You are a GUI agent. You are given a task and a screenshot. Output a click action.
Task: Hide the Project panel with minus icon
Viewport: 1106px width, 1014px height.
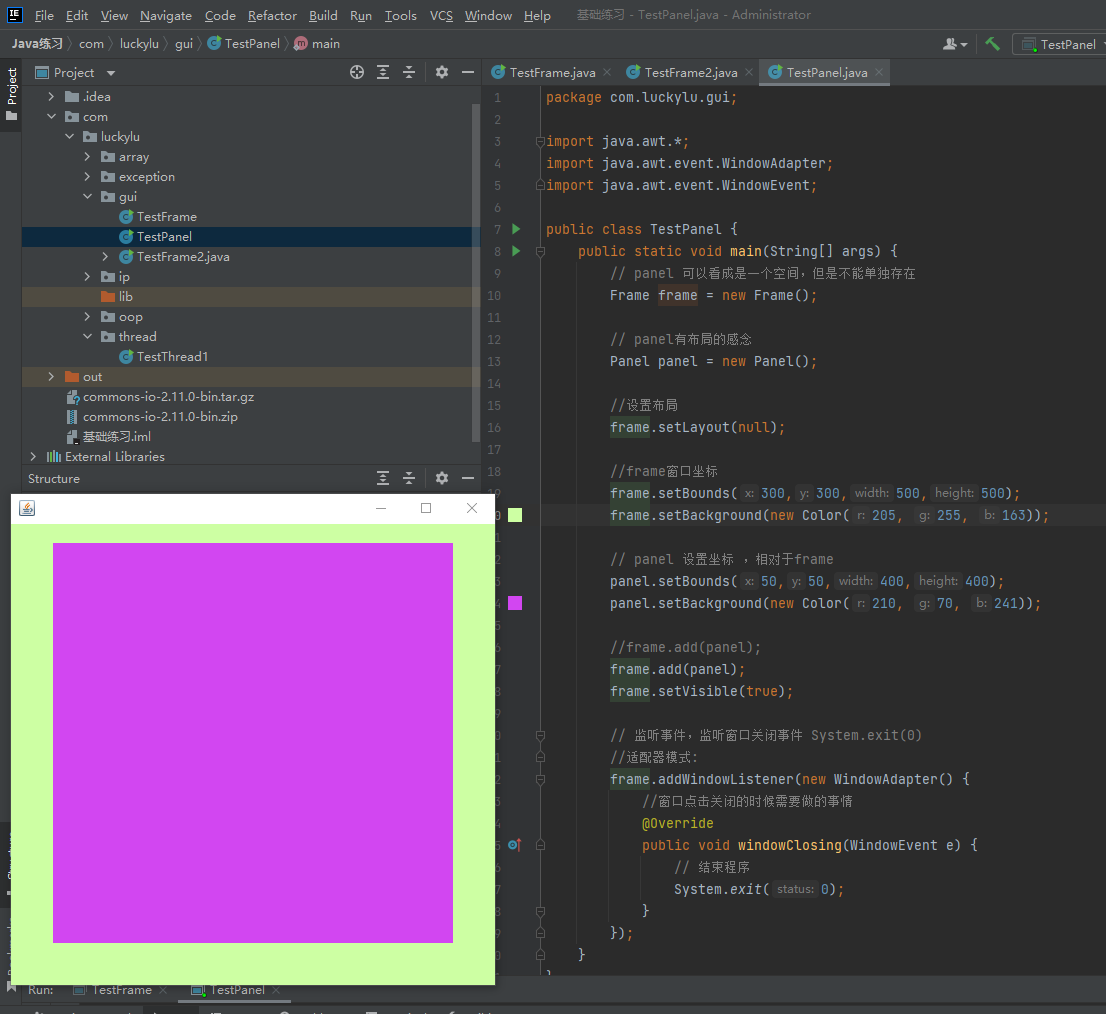click(x=467, y=72)
